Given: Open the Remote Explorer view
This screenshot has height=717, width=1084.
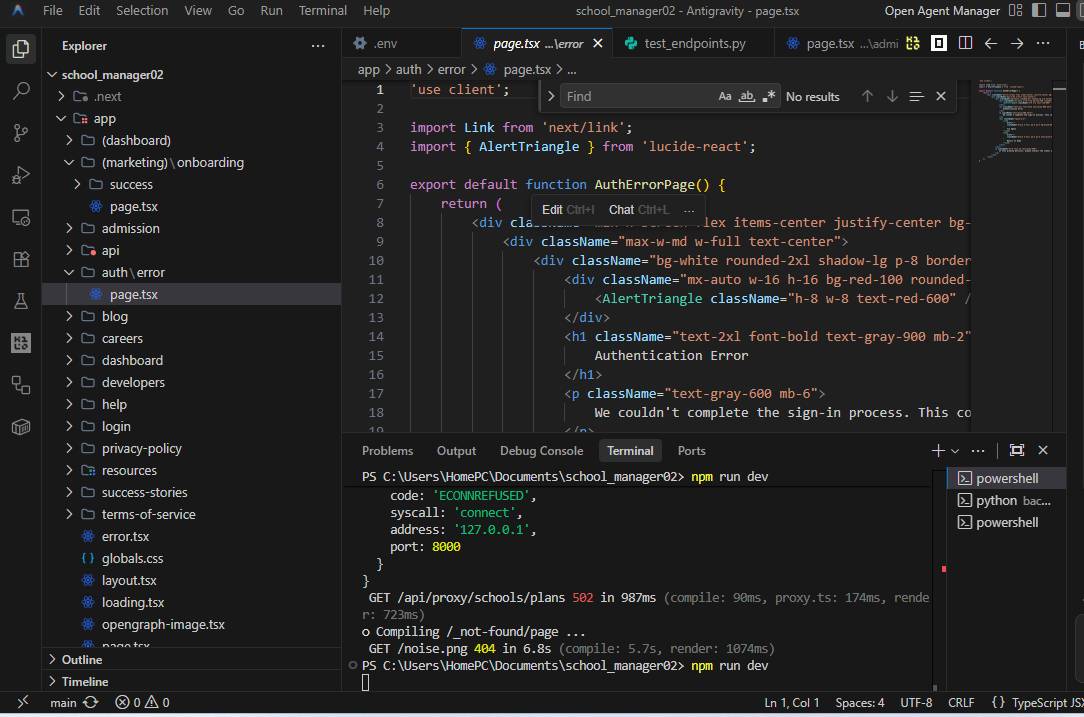Looking at the screenshot, I should point(21,218).
